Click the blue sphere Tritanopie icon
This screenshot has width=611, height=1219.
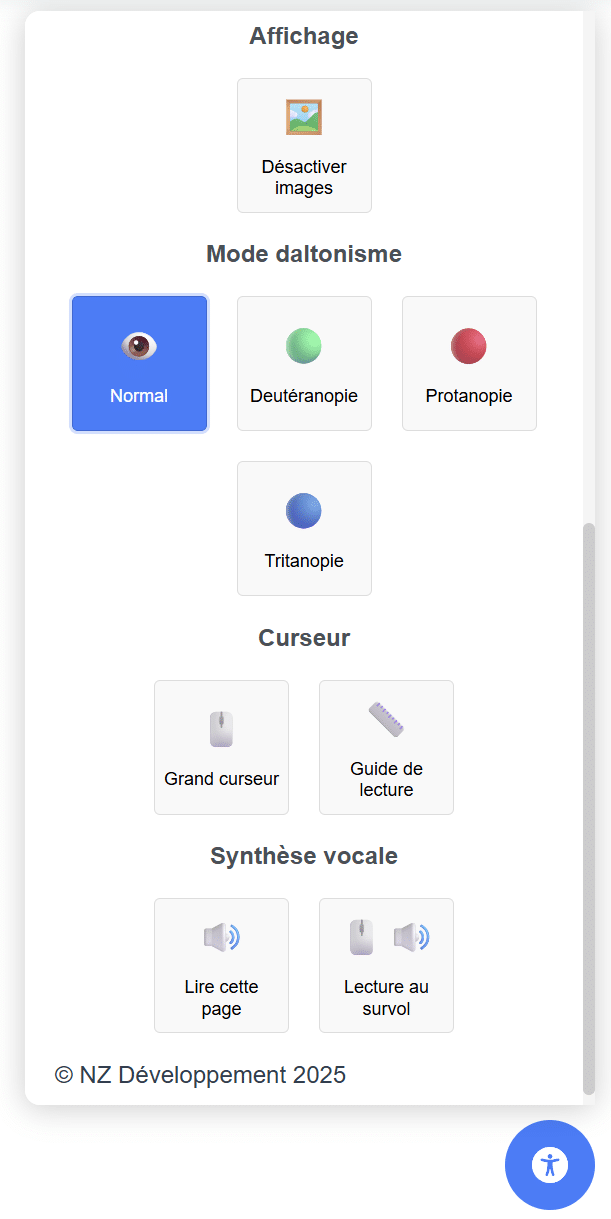(304, 511)
